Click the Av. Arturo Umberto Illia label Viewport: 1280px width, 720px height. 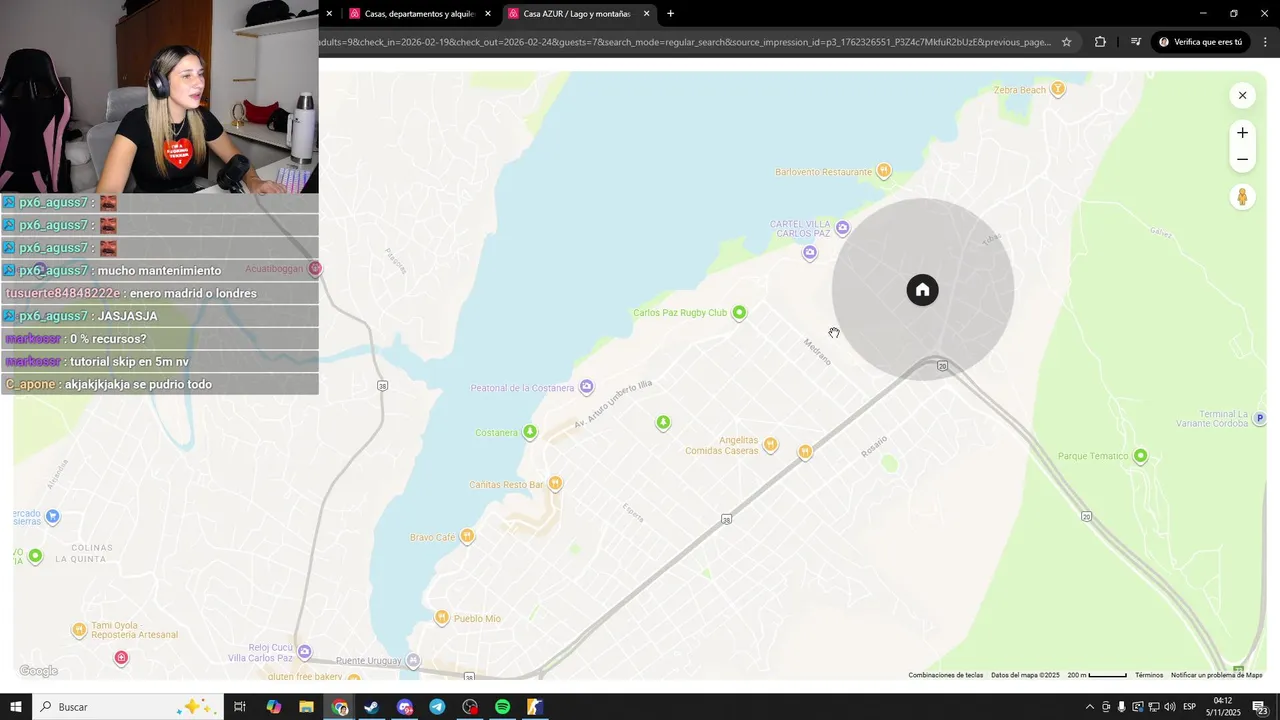[x=613, y=405]
